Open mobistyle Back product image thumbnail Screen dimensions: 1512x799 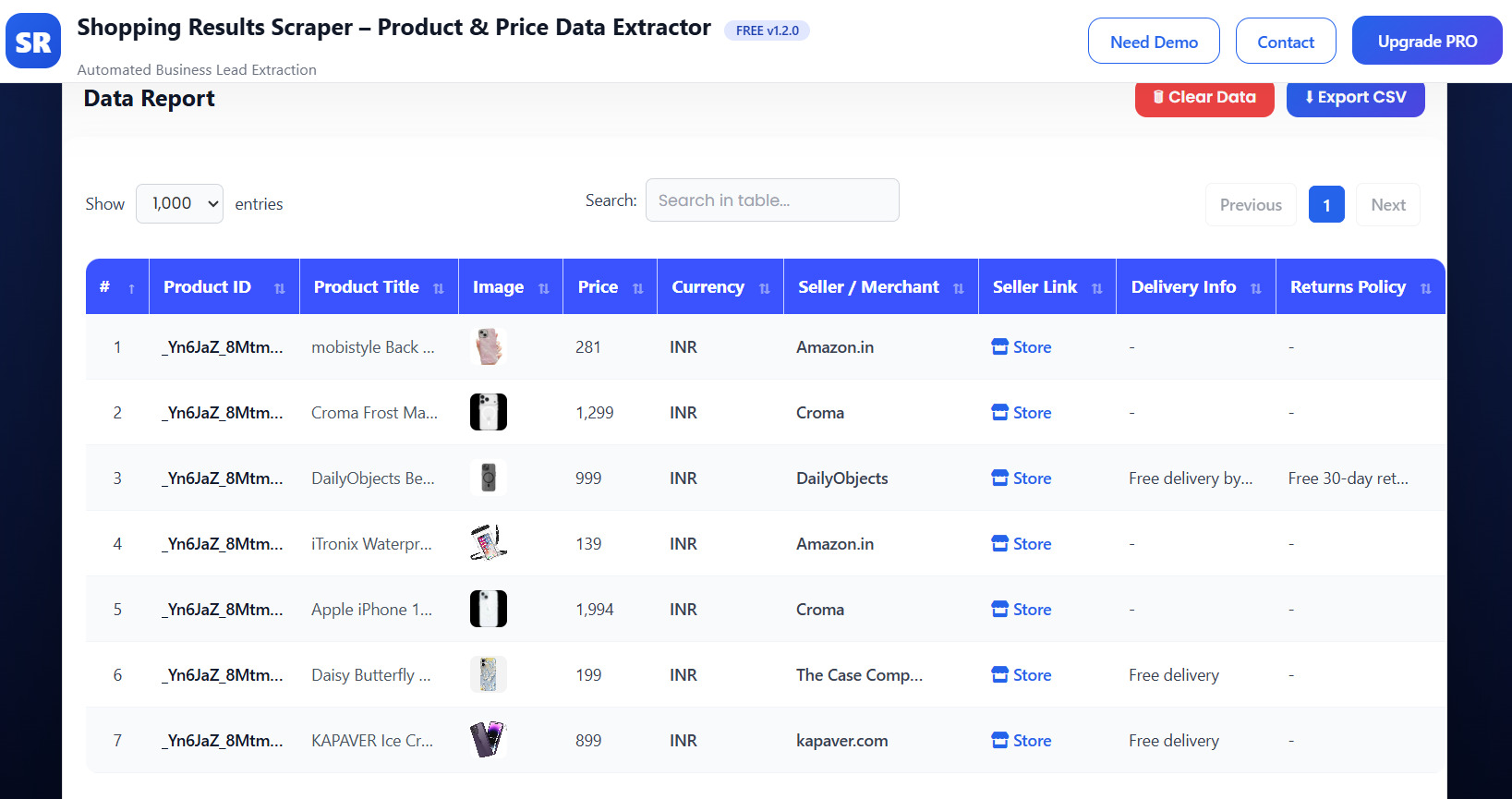point(489,346)
